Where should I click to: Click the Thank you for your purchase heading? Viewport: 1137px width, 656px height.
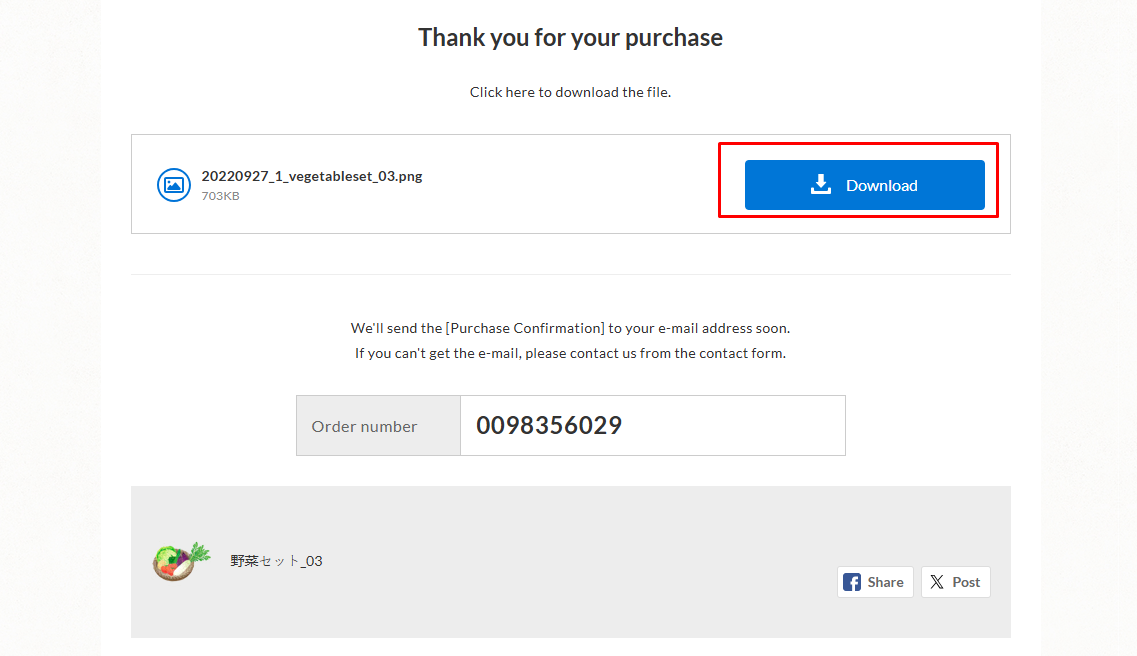click(x=570, y=38)
